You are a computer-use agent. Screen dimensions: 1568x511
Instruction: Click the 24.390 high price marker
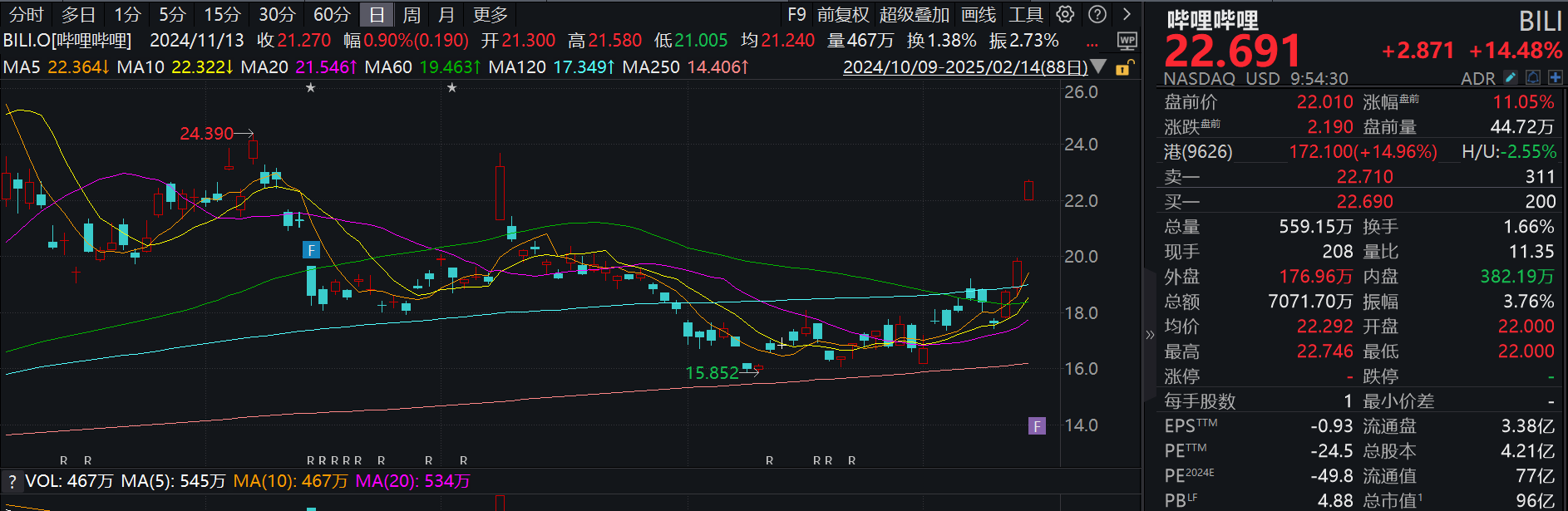(207, 134)
